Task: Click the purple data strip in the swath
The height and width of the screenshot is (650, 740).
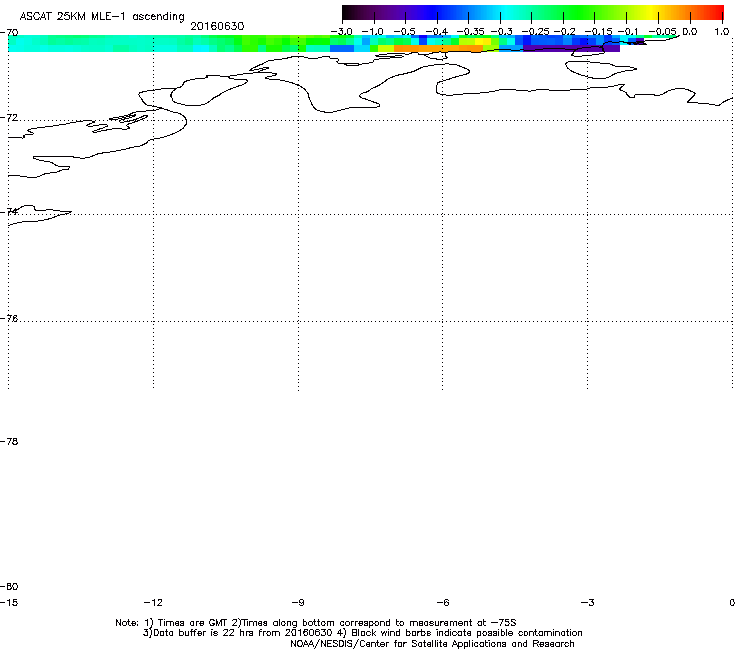Action: tap(571, 49)
